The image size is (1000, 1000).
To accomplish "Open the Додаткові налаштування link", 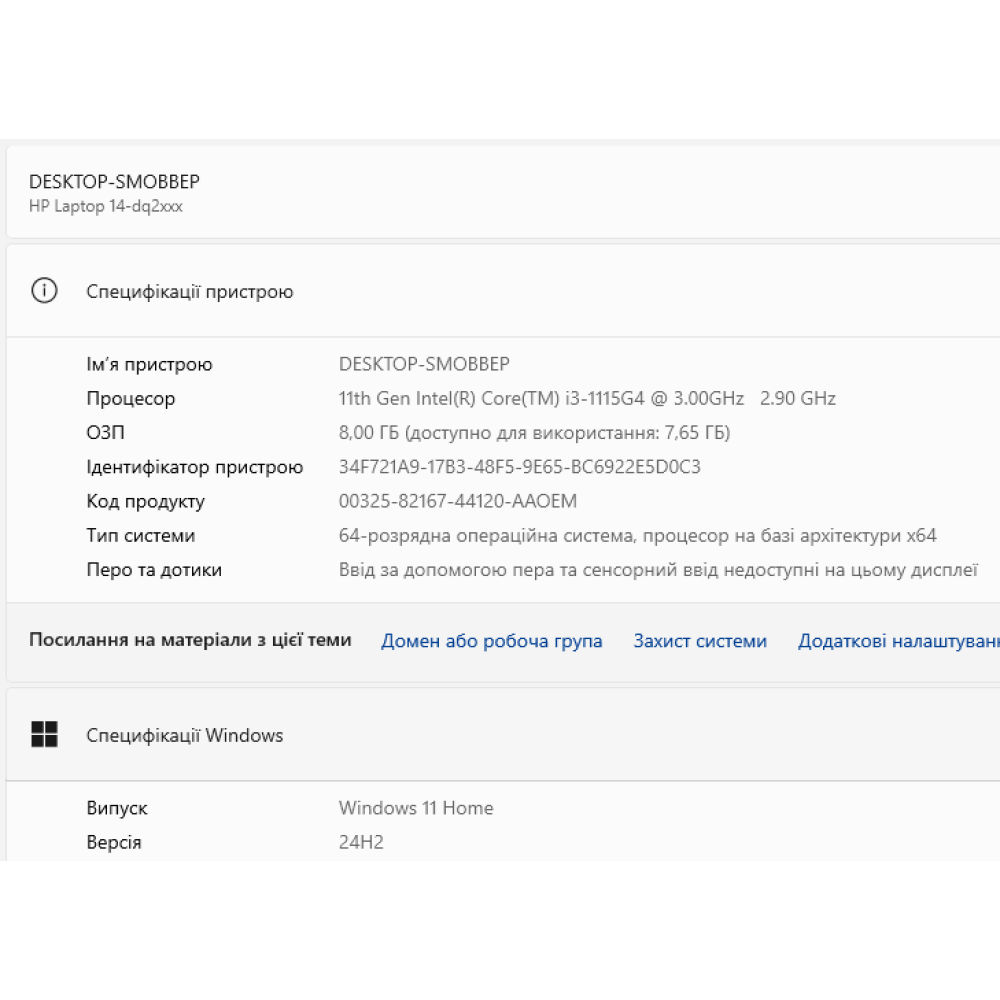I will (897, 641).
